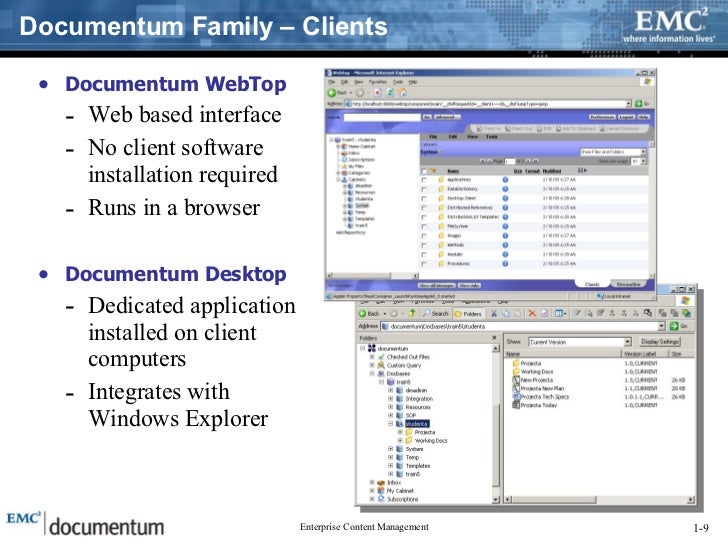Open WebTop's inner View menu
This screenshot has width=728, height=546.
[x=472, y=137]
